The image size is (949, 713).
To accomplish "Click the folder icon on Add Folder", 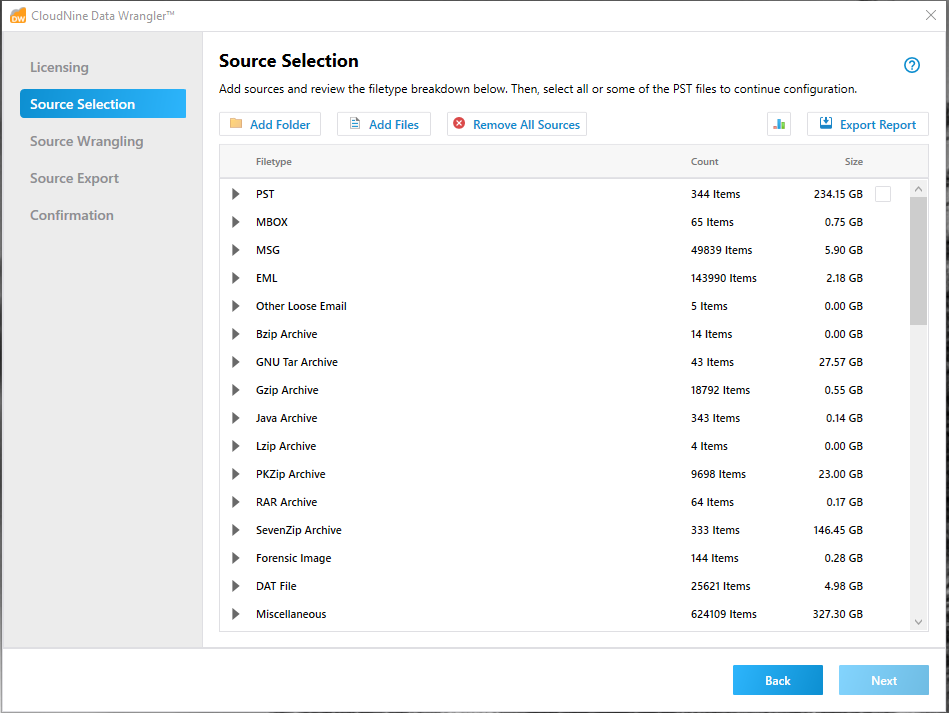I will tap(236, 123).
